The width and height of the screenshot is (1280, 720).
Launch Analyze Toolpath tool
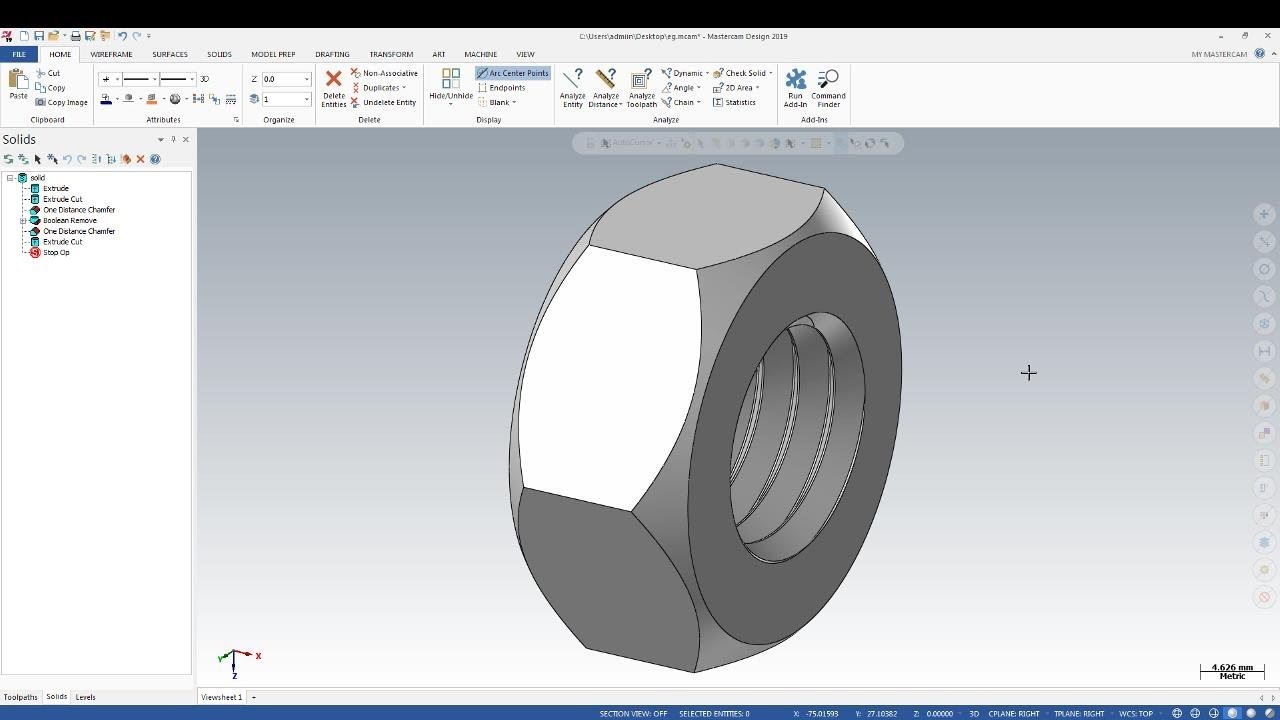[641, 88]
